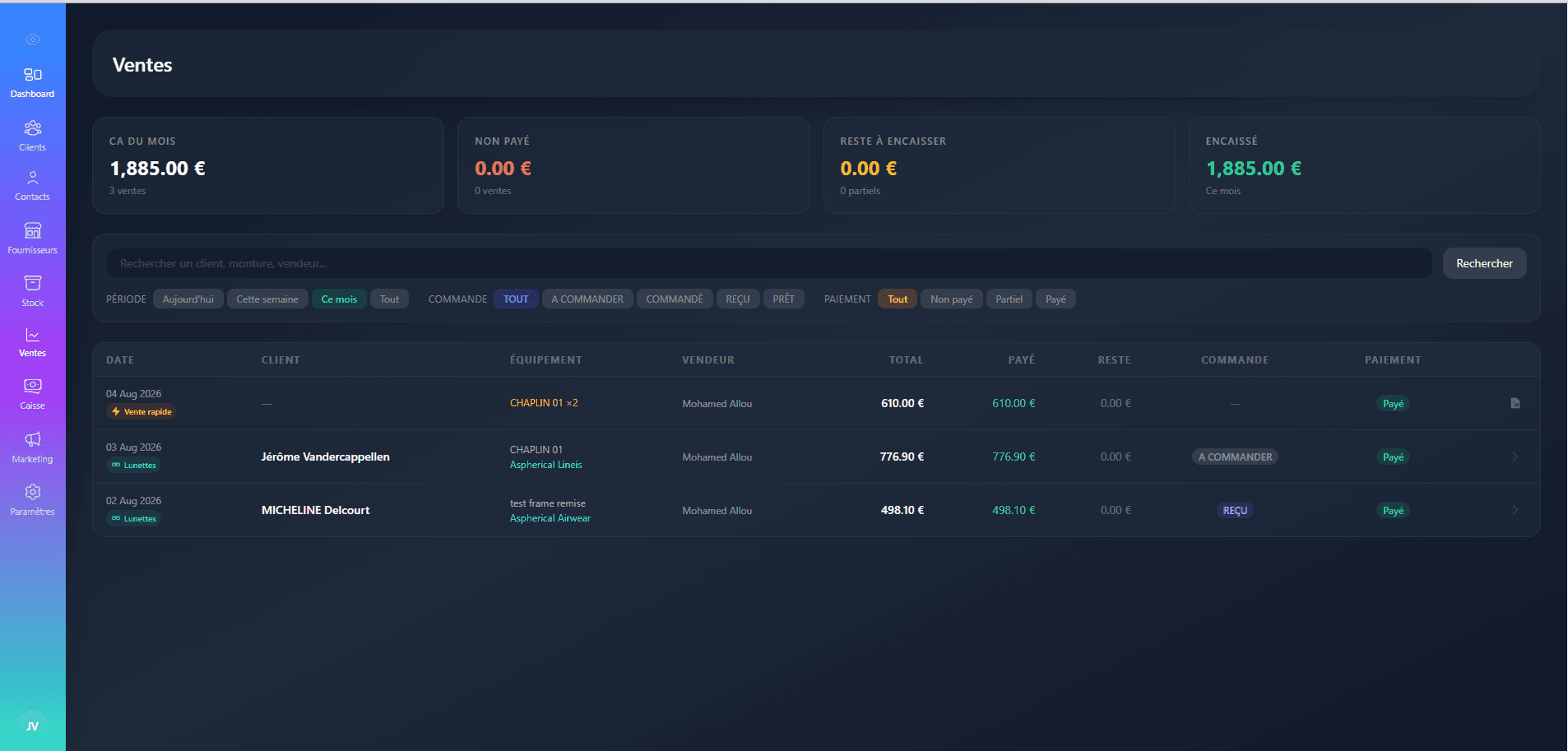Select the Ce mois period filter
Image resolution: width=1568 pixels, height=751 pixels.
click(339, 299)
